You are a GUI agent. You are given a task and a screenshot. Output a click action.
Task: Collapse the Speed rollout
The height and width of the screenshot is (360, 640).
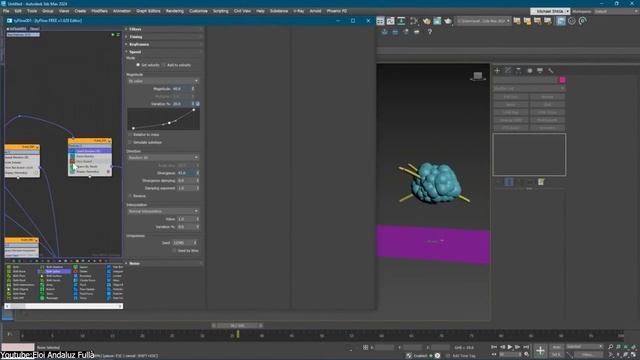[164, 52]
